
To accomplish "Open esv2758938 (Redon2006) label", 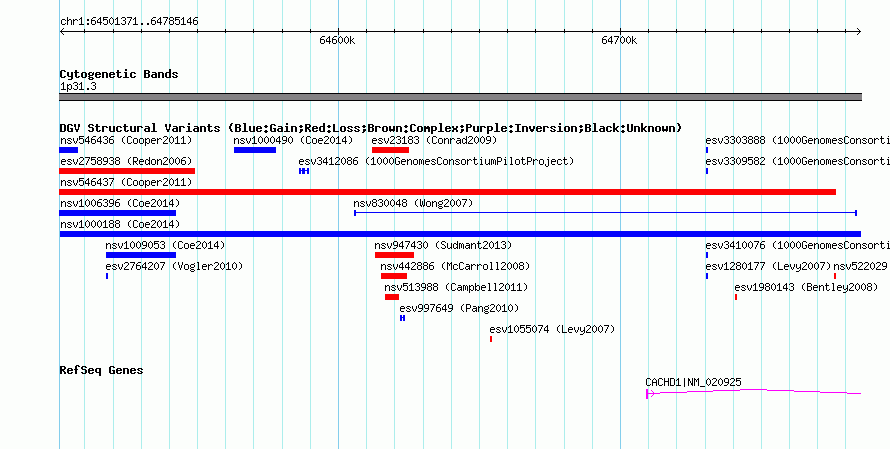I will [126, 161].
